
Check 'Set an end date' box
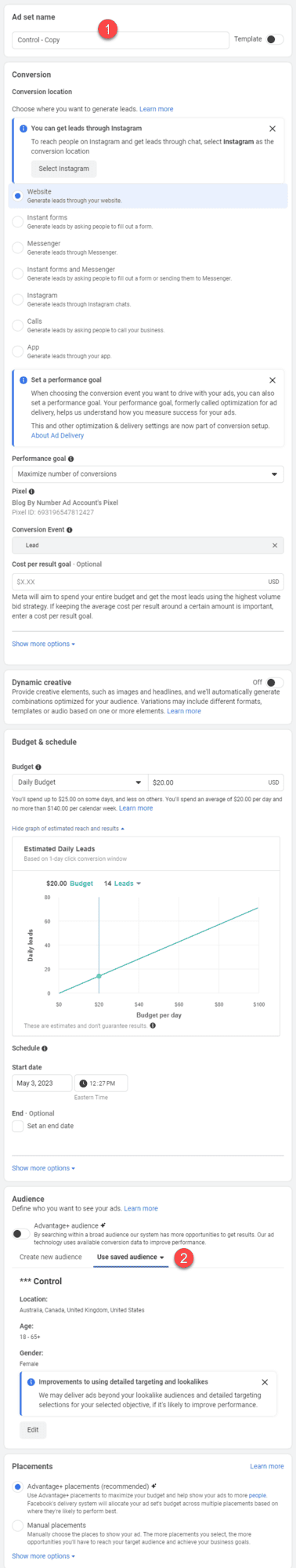tap(17, 1126)
